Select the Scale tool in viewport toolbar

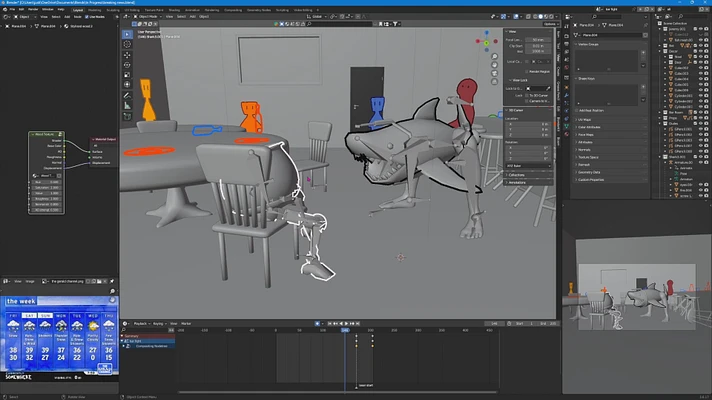[x=127, y=75]
